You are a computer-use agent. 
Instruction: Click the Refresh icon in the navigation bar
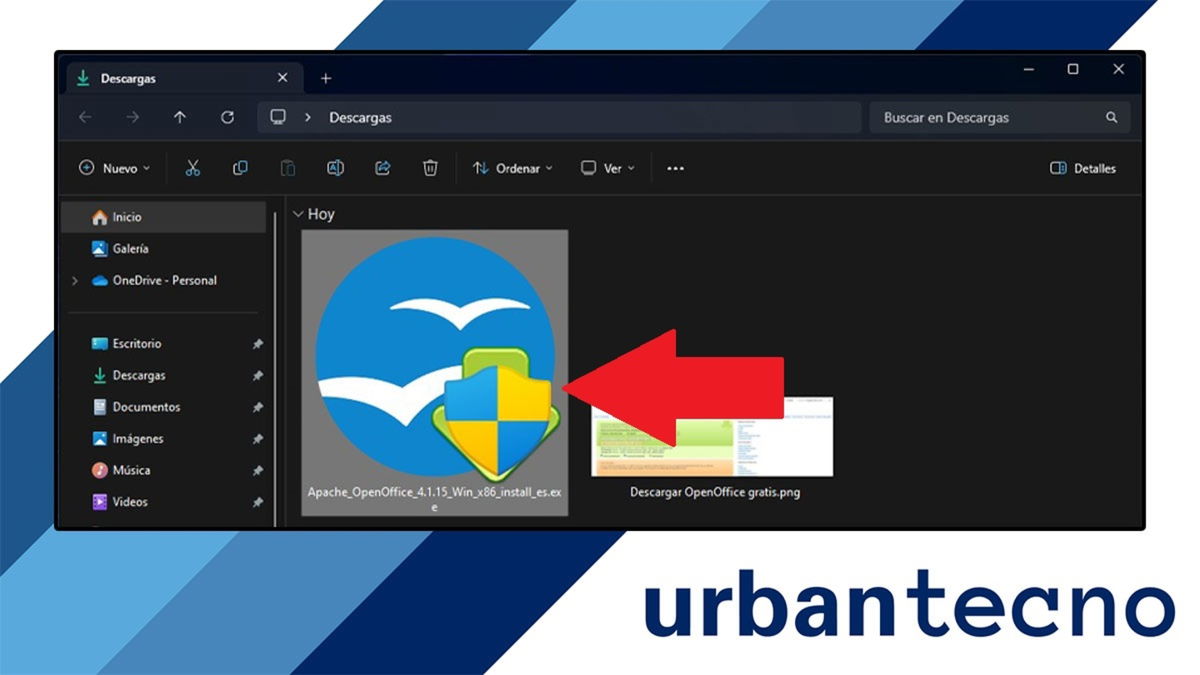227,116
